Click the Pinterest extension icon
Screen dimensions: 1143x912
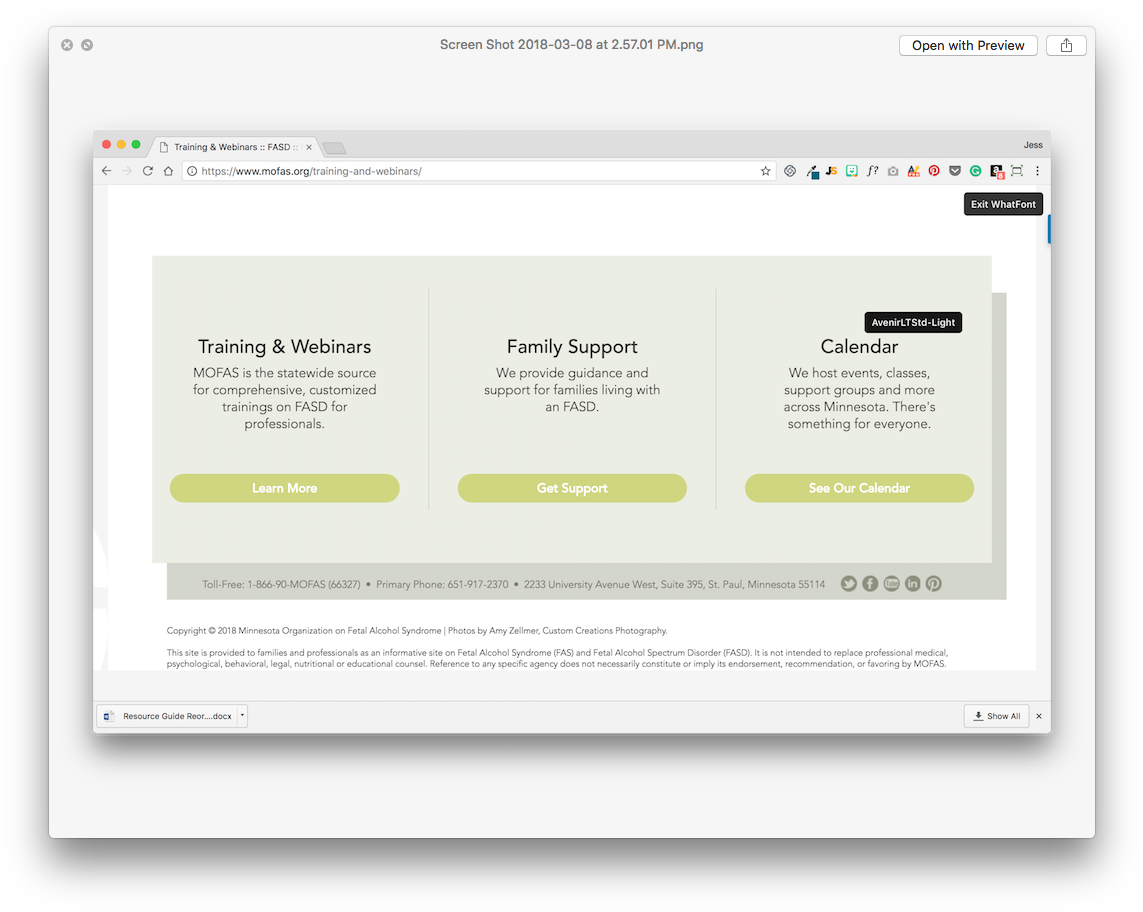click(934, 171)
